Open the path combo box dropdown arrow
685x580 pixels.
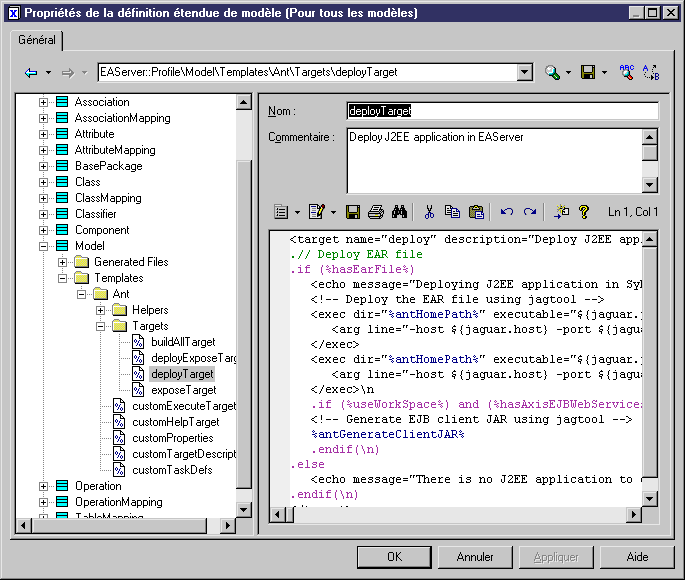pyautogui.click(x=525, y=73)
